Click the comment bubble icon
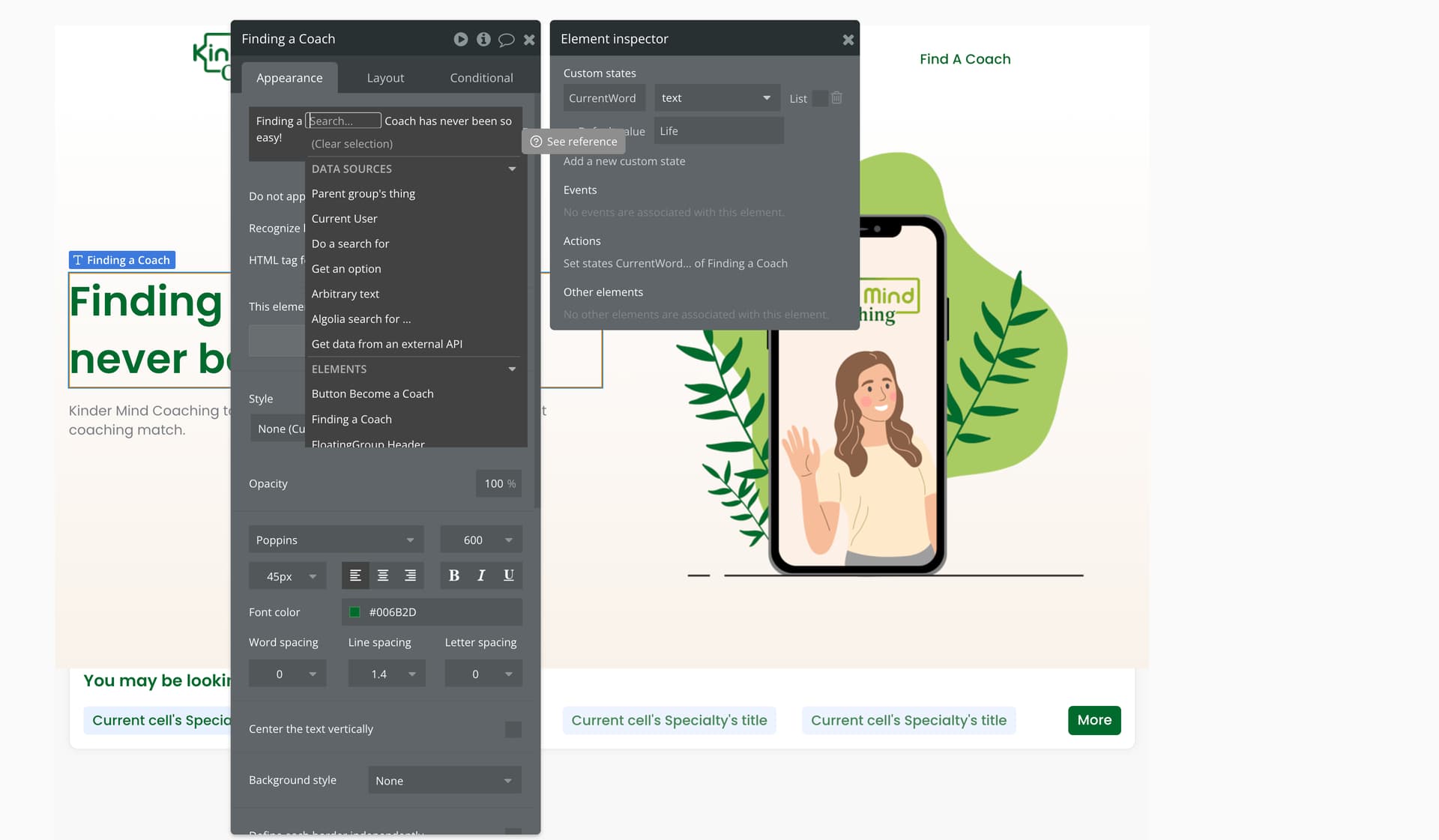Screen dimensions: 1439x840 point(507,40)
